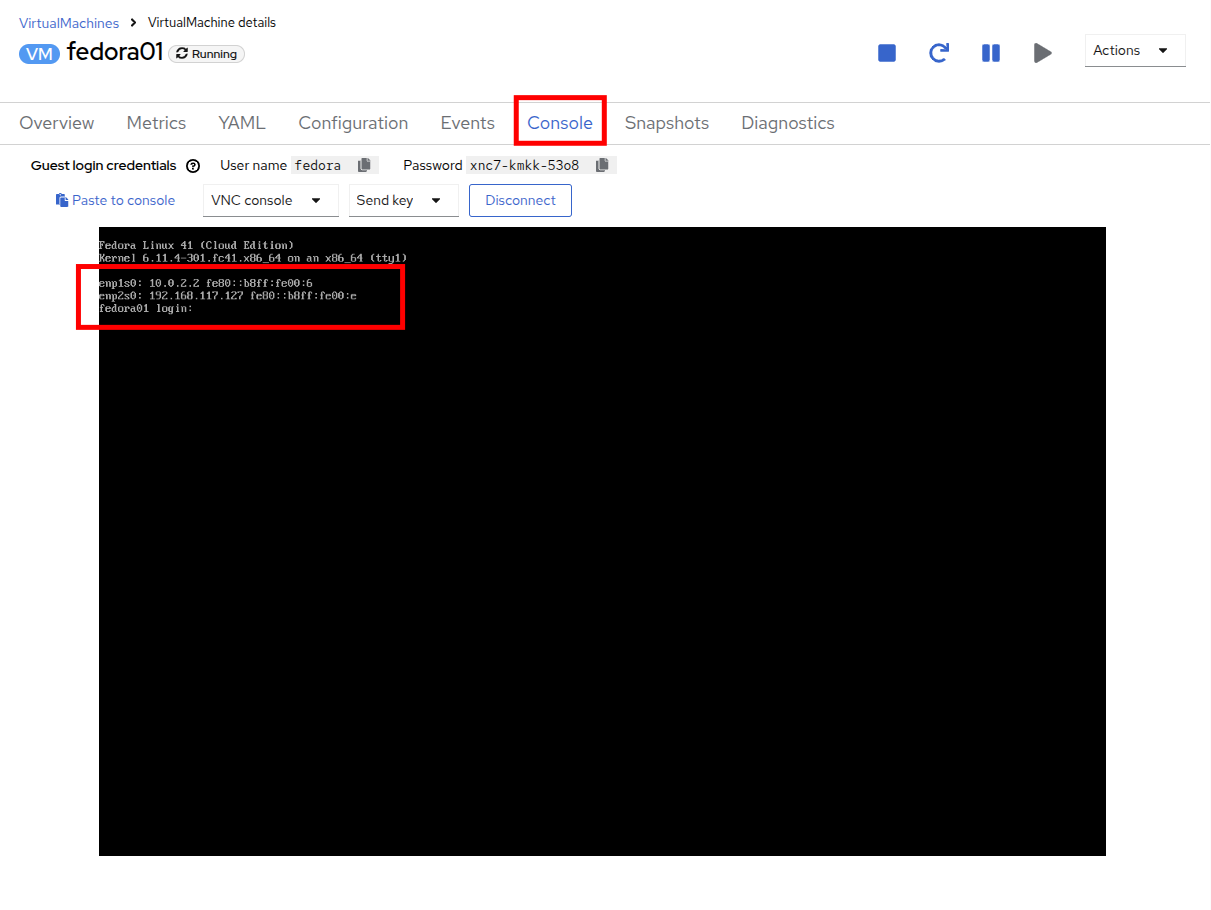
Task: Copy the guest password to clipboard
Action: click(x=602, y=165)
